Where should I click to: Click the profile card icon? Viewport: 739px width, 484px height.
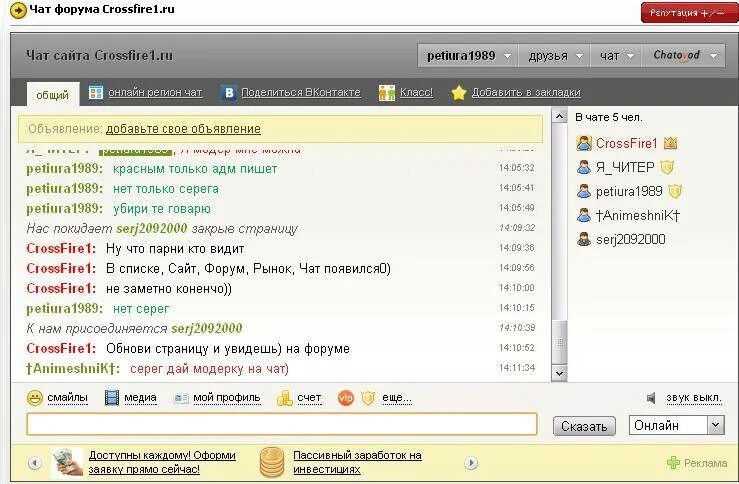pyautogui.click(x=181, y=398)
